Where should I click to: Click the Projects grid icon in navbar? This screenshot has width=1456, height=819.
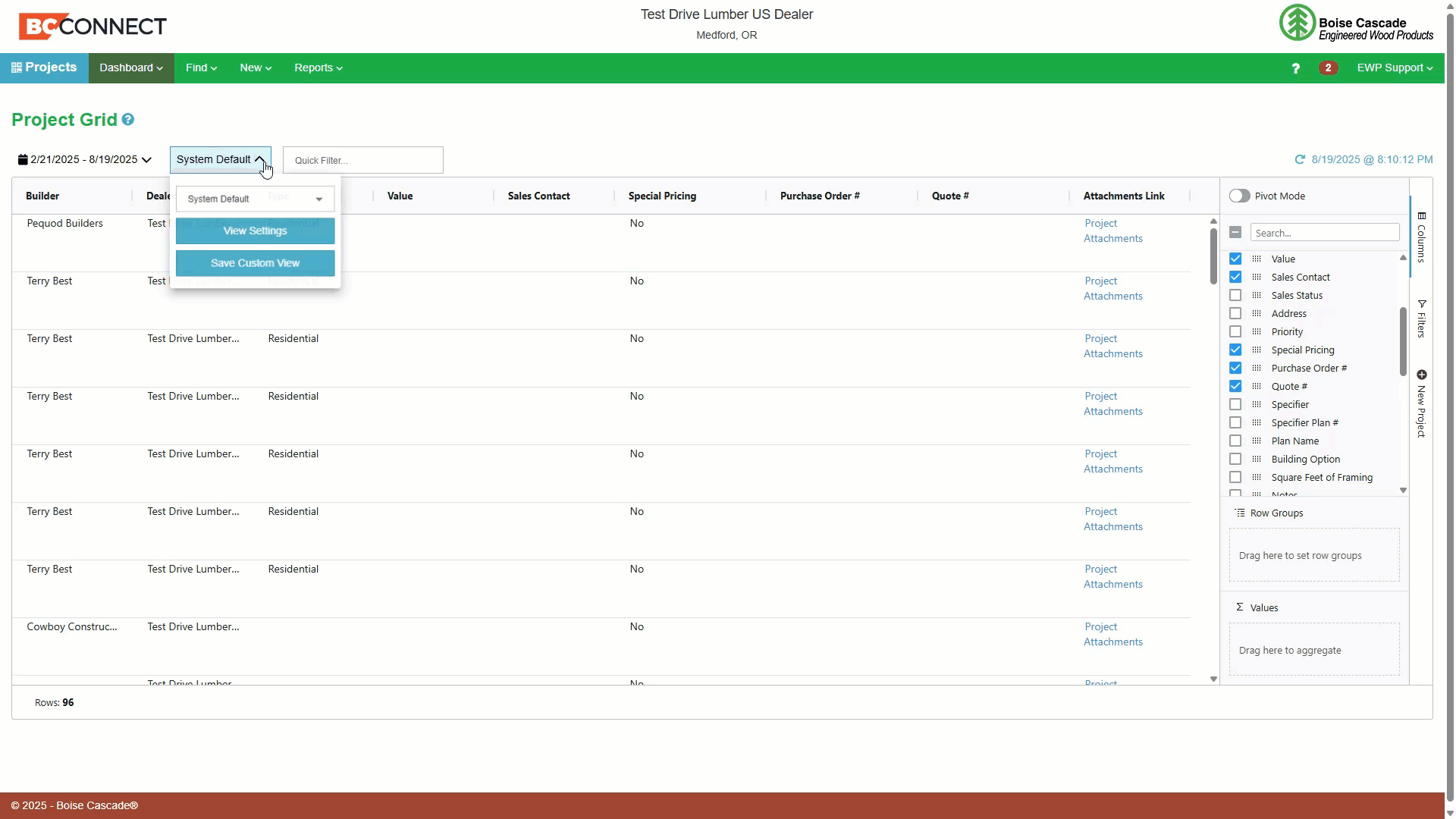(16, 67)
